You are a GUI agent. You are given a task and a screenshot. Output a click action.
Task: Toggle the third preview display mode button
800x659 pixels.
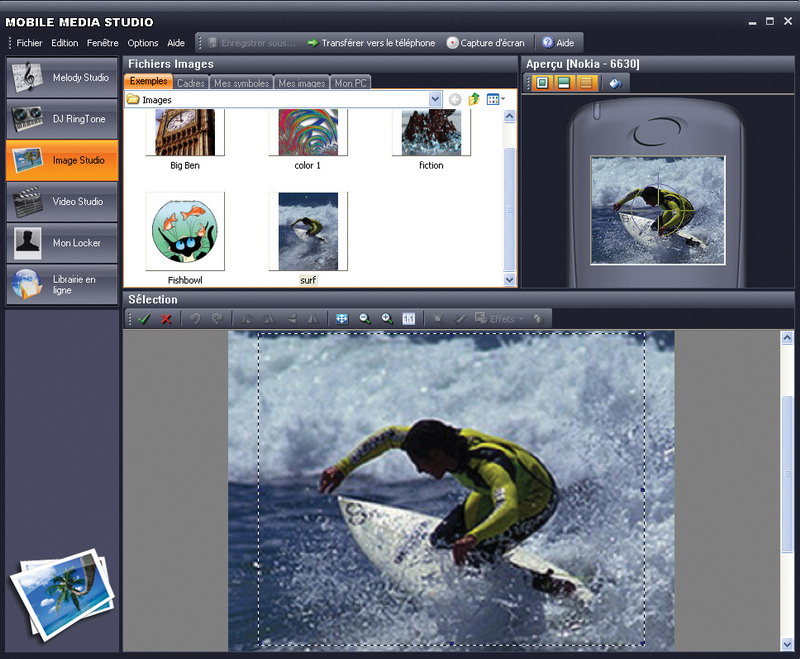[x=586, y=83]
